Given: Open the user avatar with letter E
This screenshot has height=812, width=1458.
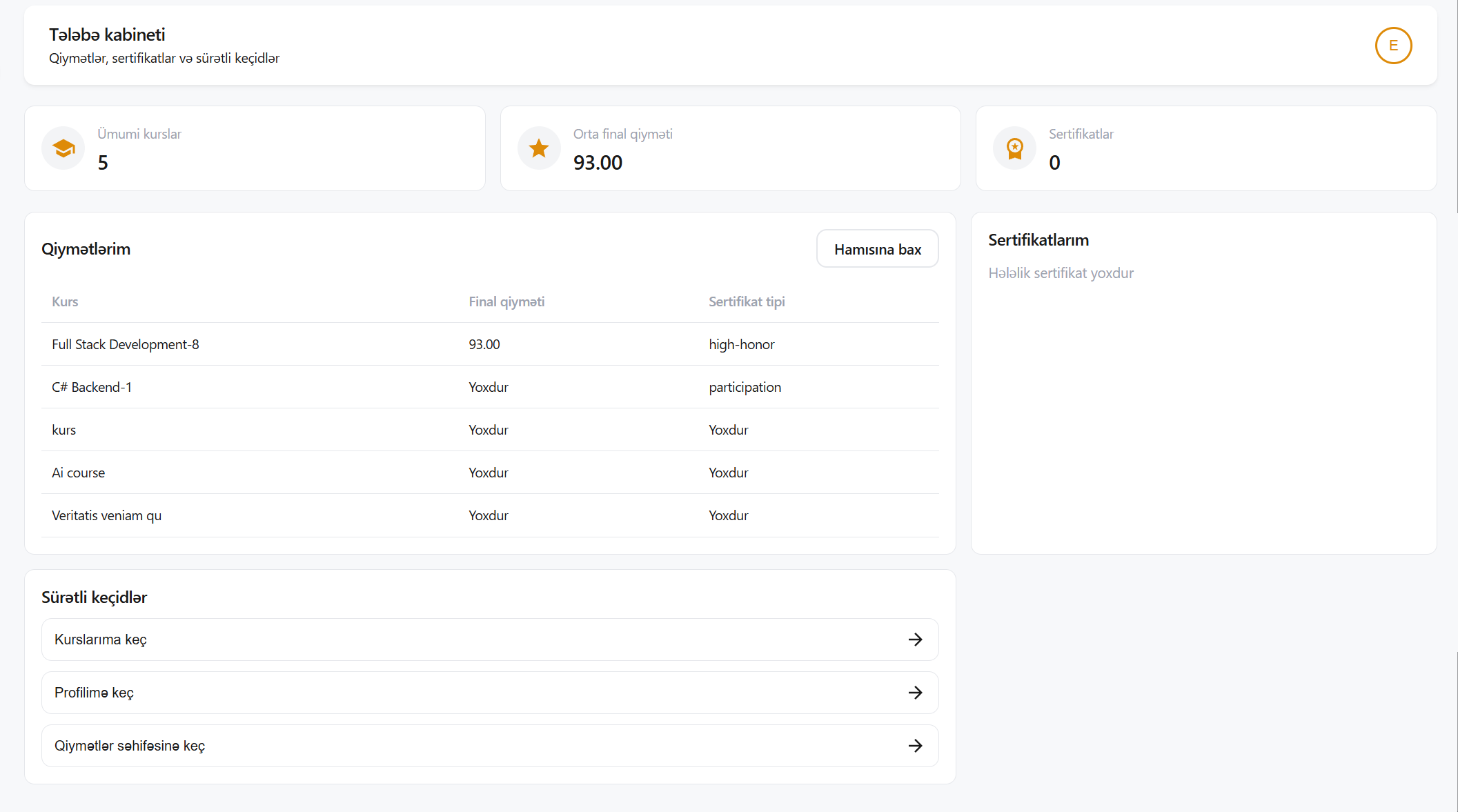Looking at the screenshot, I should pyautogui.click(x=1393, y=46).
